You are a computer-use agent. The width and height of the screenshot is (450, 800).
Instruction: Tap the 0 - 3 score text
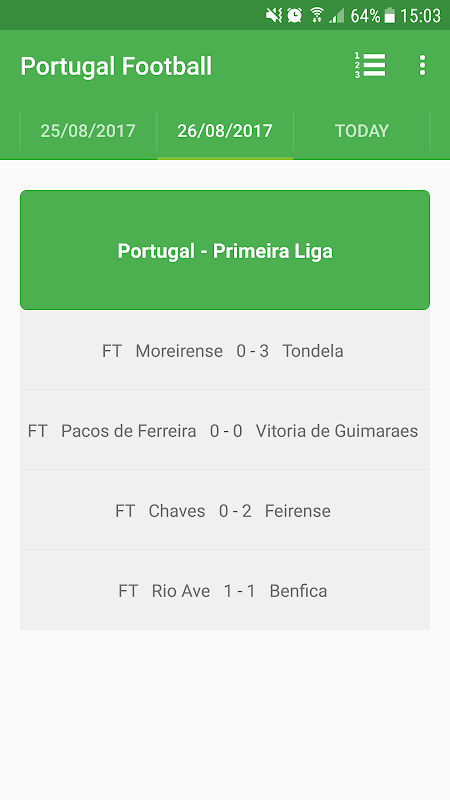click(253, 351)
